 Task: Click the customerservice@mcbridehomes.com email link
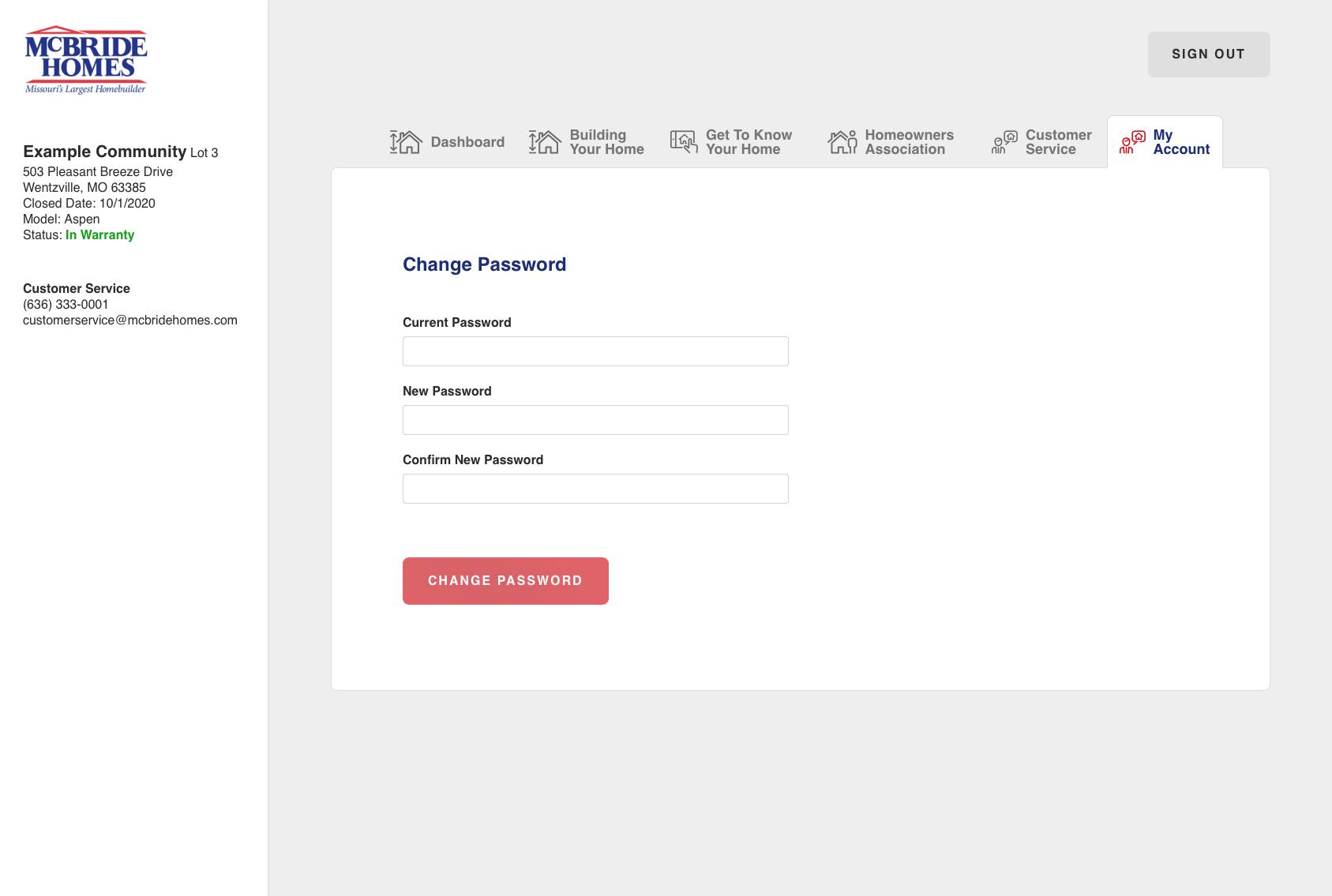(x=130, y=321)
